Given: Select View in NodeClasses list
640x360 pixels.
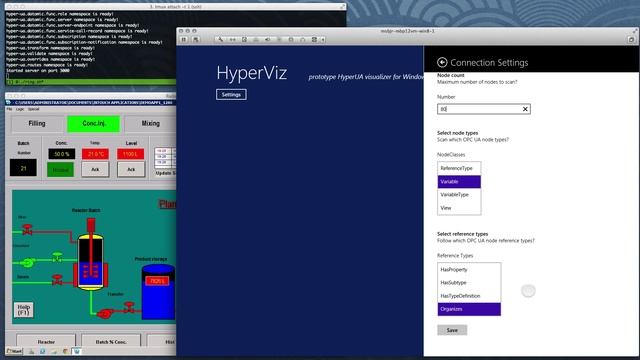Looking at the screenshot, I should [x=459, y=208].
